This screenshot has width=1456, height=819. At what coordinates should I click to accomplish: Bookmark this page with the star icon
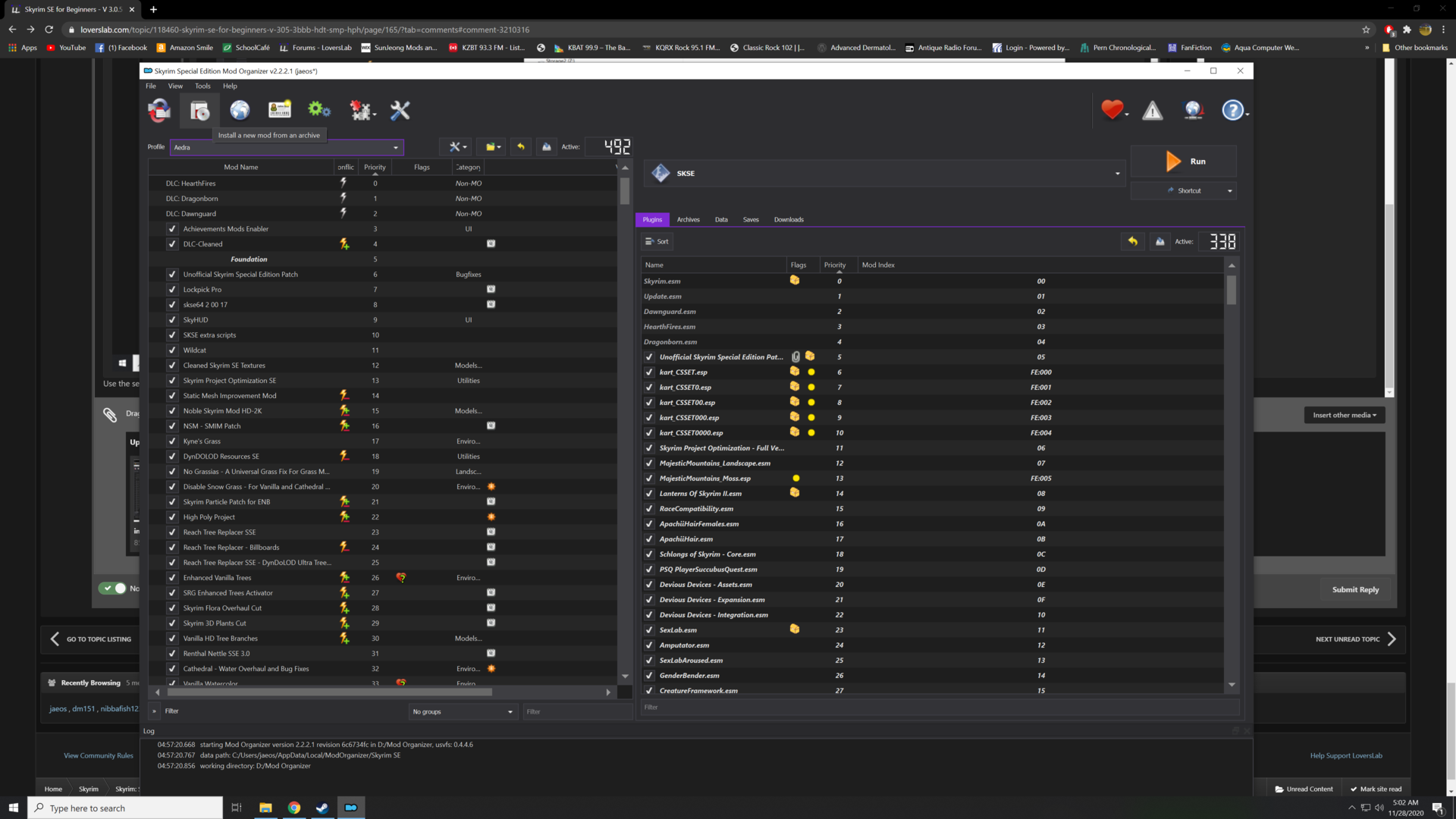pos(1367,30)
